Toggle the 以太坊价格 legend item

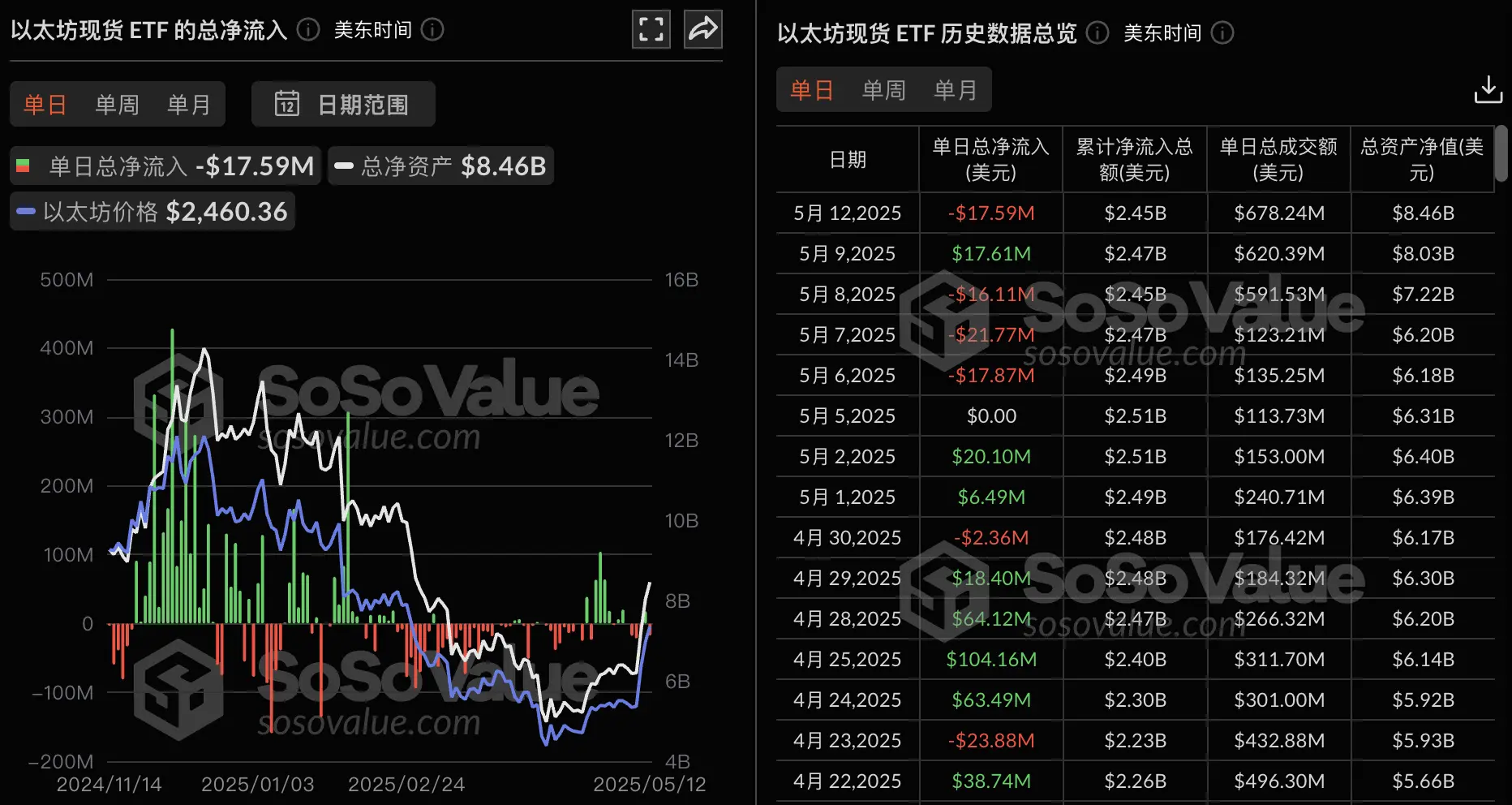coord(151,211)
